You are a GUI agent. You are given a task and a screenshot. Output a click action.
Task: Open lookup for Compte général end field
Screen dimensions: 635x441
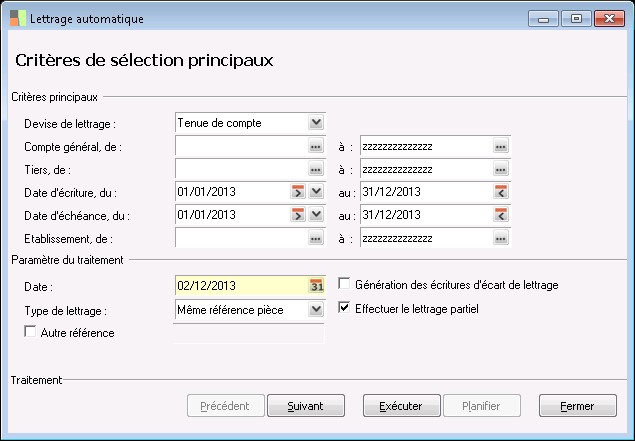coord(501,146)
